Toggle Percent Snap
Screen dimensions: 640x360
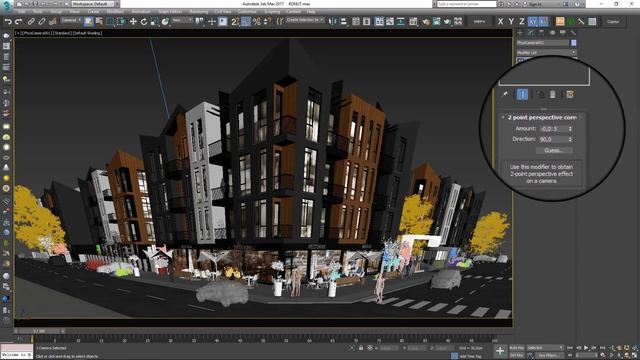[x=256, y=21]
